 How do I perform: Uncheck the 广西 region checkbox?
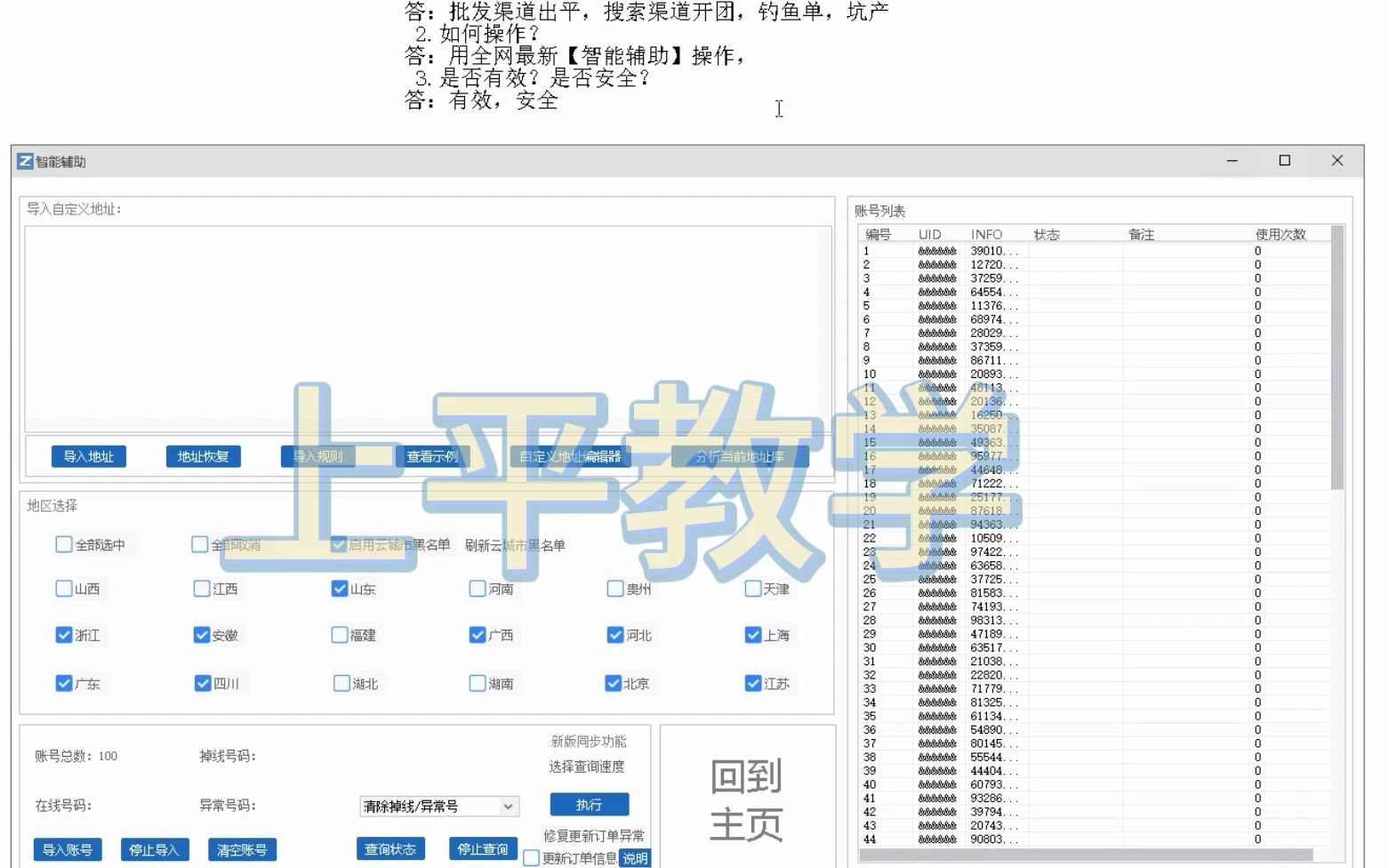pos(478,634)
